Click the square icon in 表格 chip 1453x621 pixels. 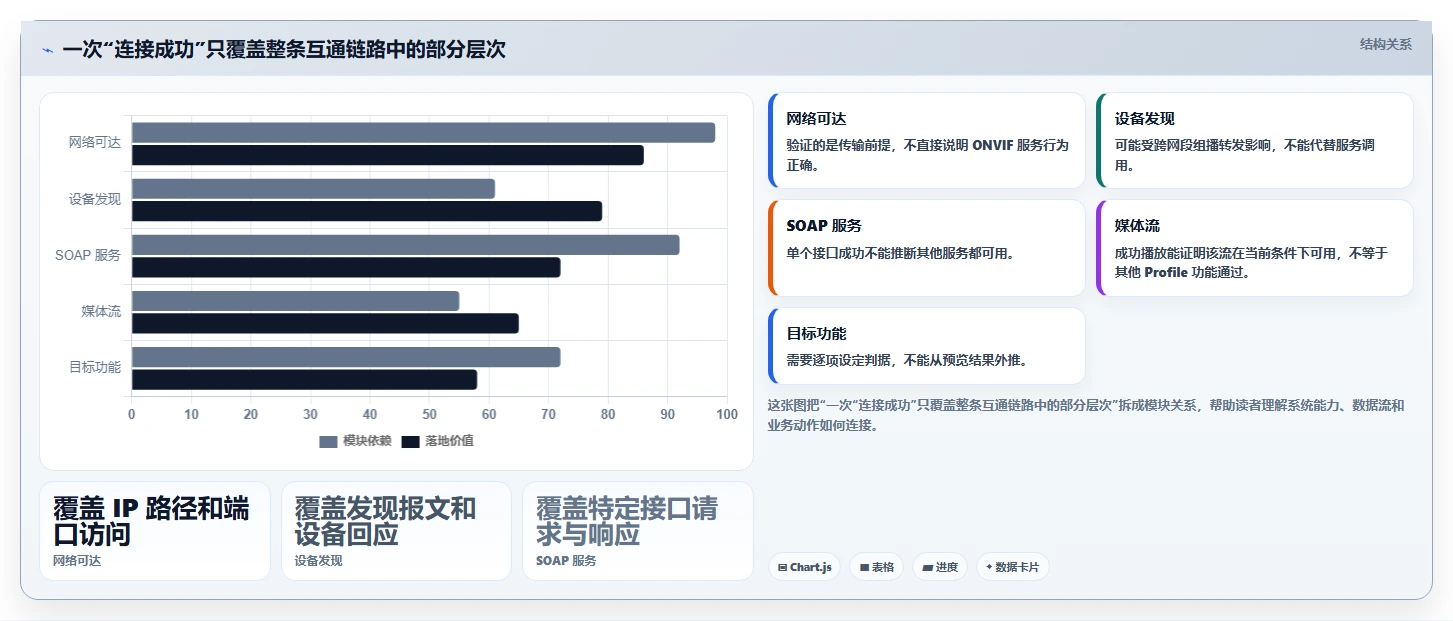tap(864, 567)
